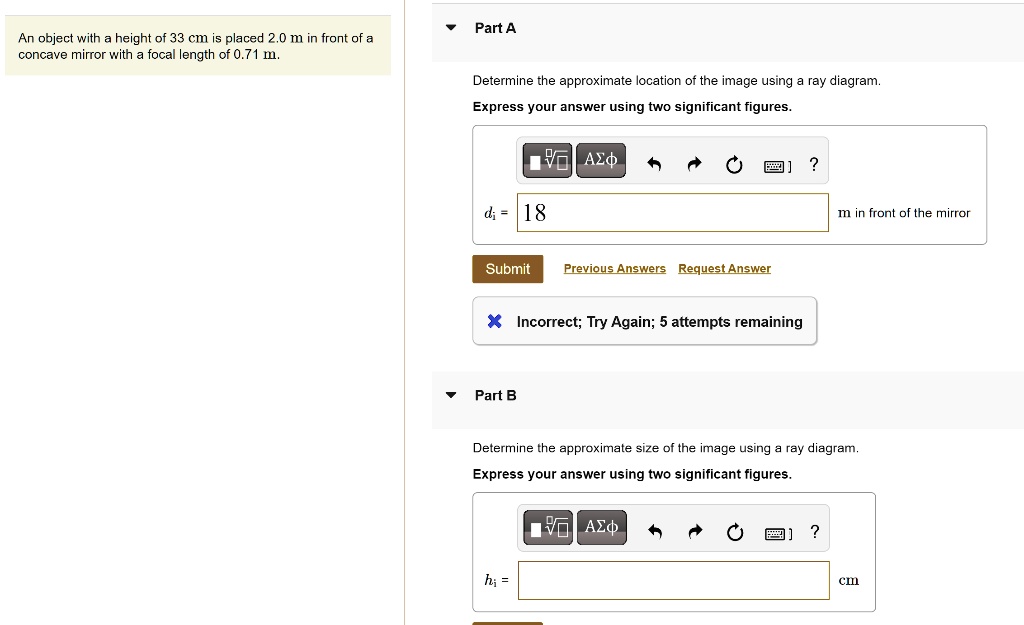Image resolution: width=1024 pixels, height=625 pixels.
Task: Open help question mark in Part A
Action: tap(814, 164)
